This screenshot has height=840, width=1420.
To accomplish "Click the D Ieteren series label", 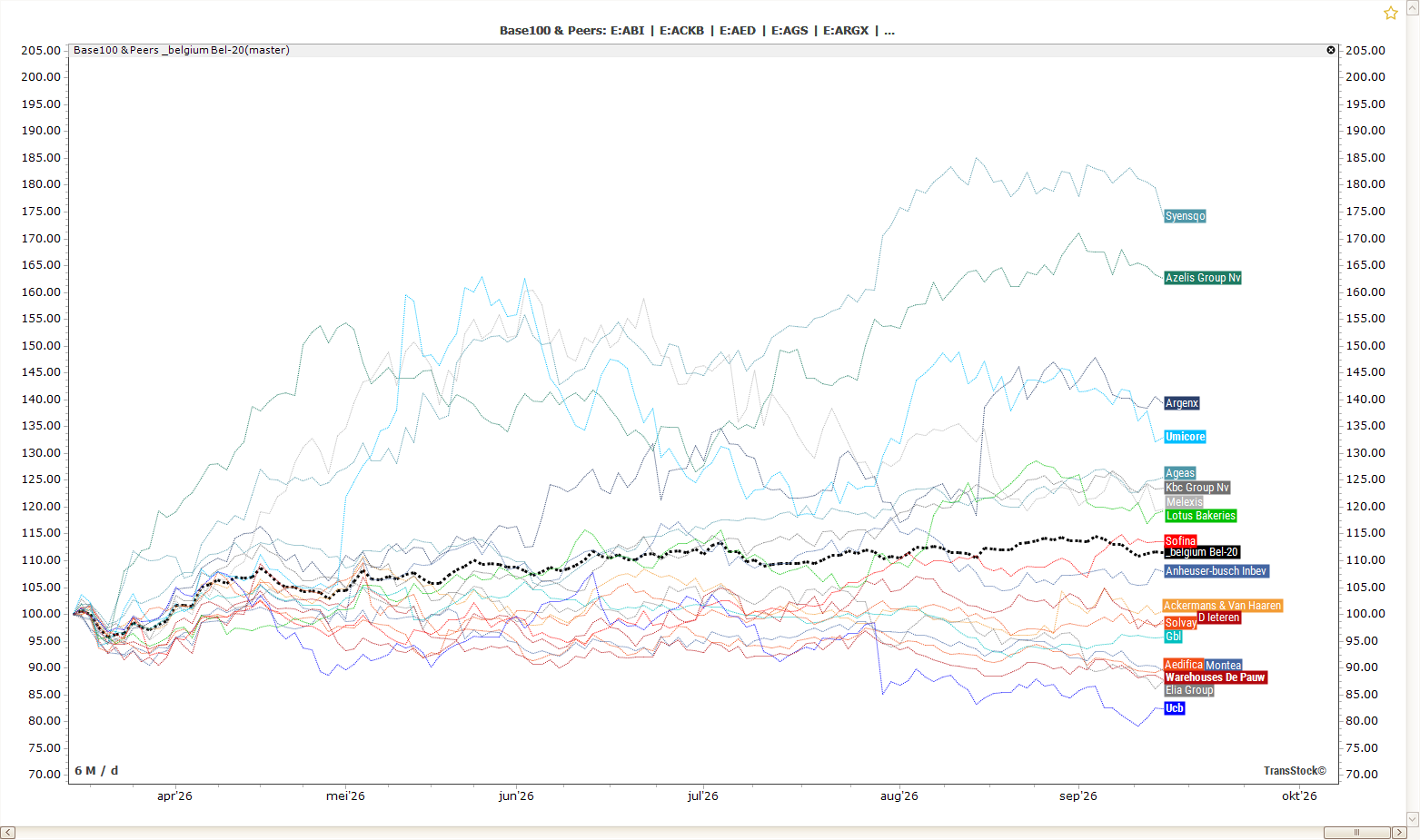I will [1219, 618].
